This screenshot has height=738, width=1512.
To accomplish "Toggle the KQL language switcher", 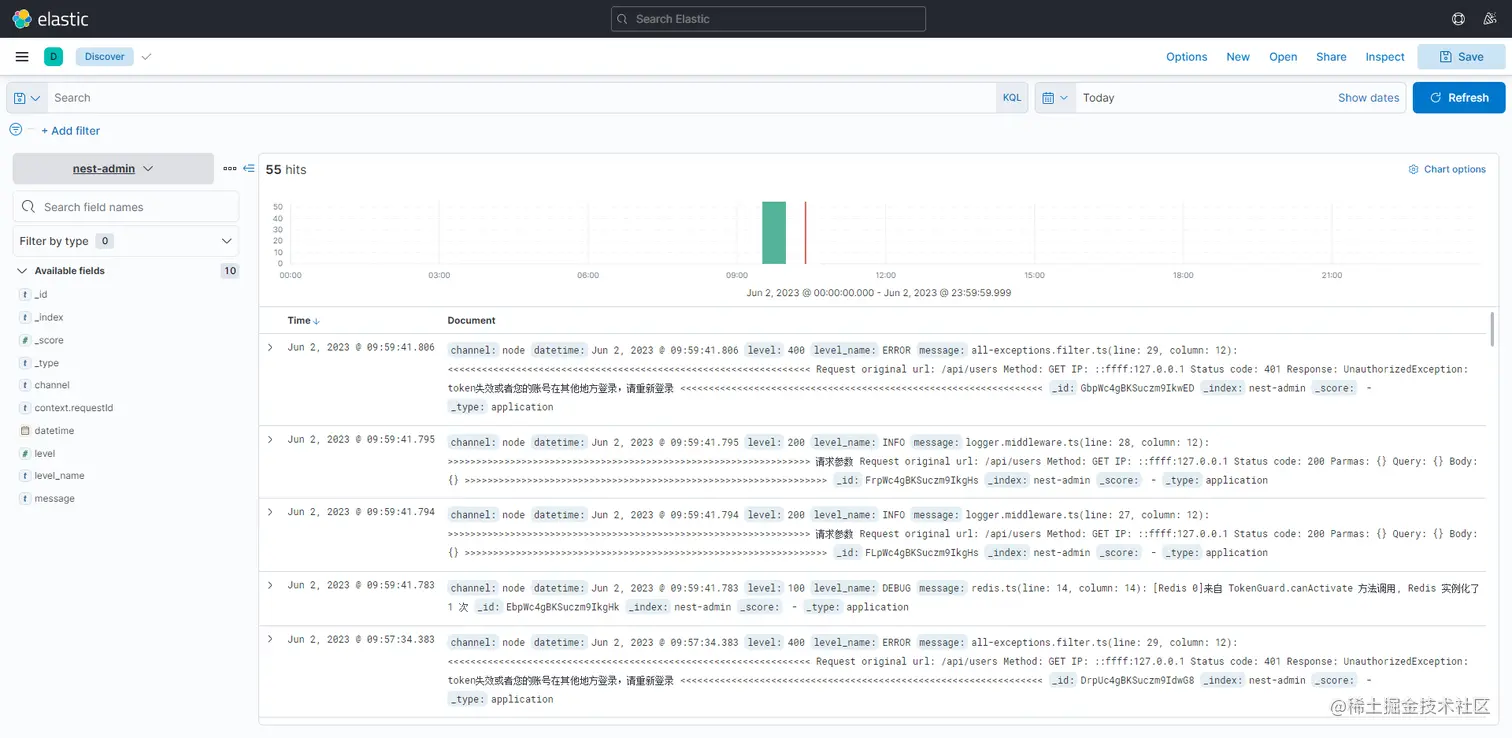I will 1012,98.
